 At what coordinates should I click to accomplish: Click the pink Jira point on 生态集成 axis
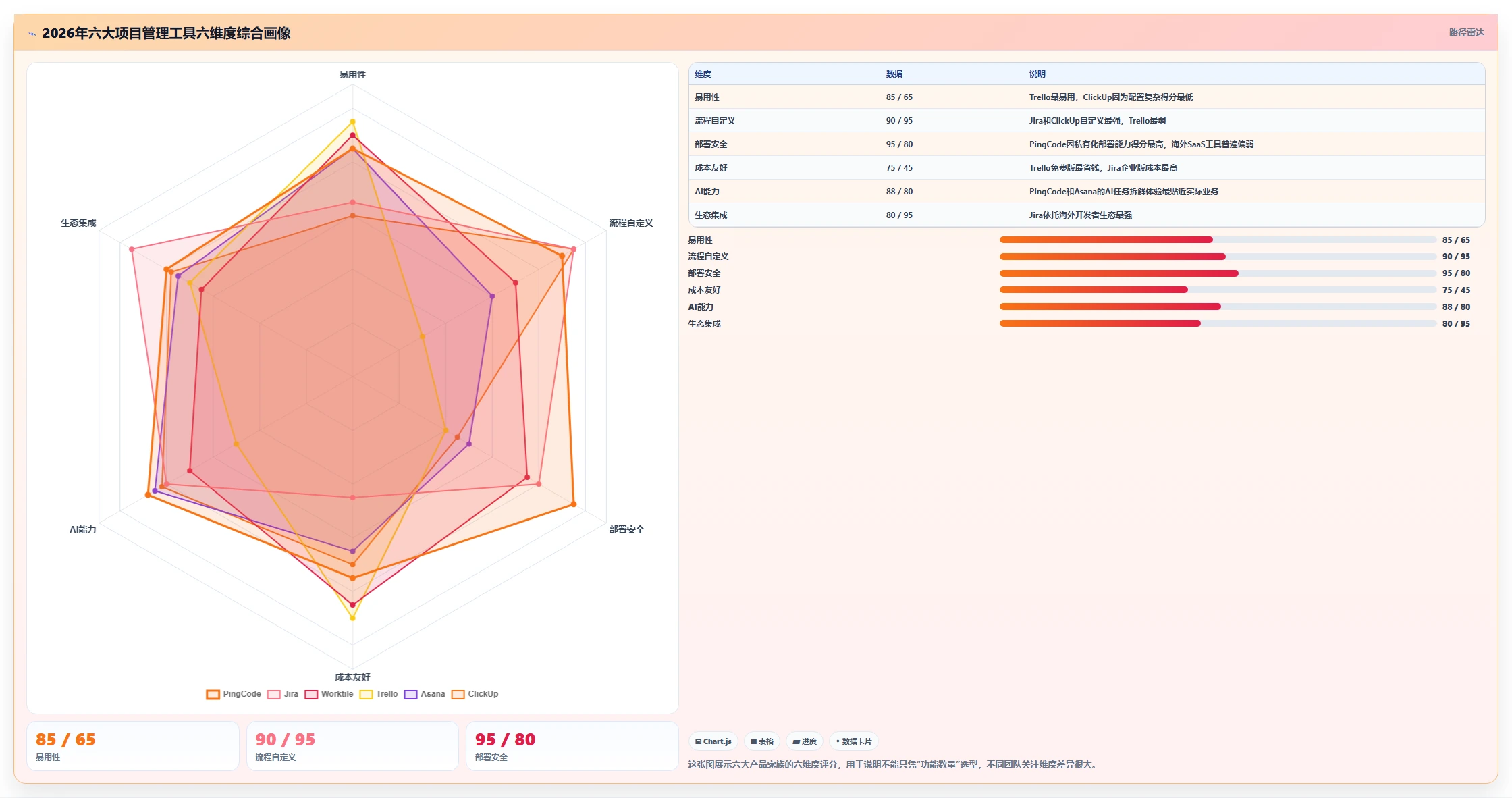132,249
